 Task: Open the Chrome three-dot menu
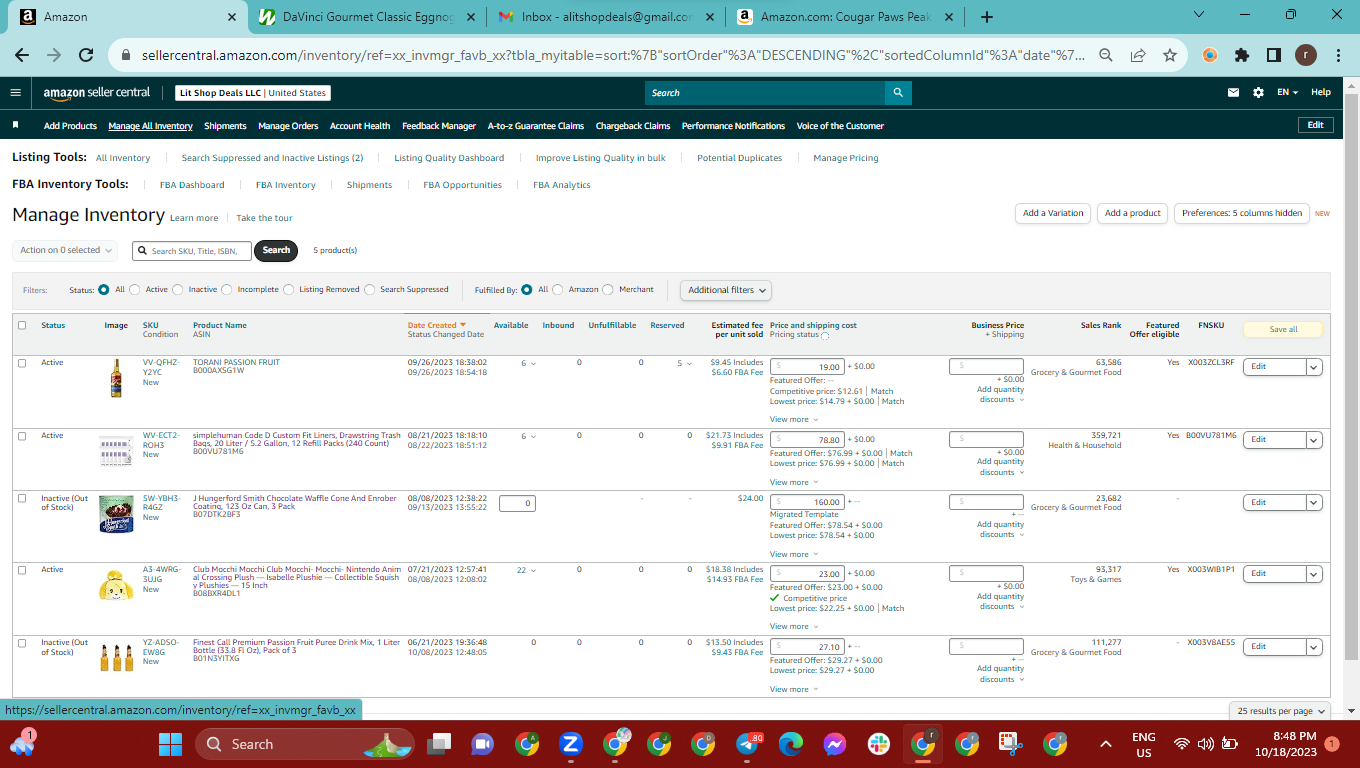(x=1337, y=56)
